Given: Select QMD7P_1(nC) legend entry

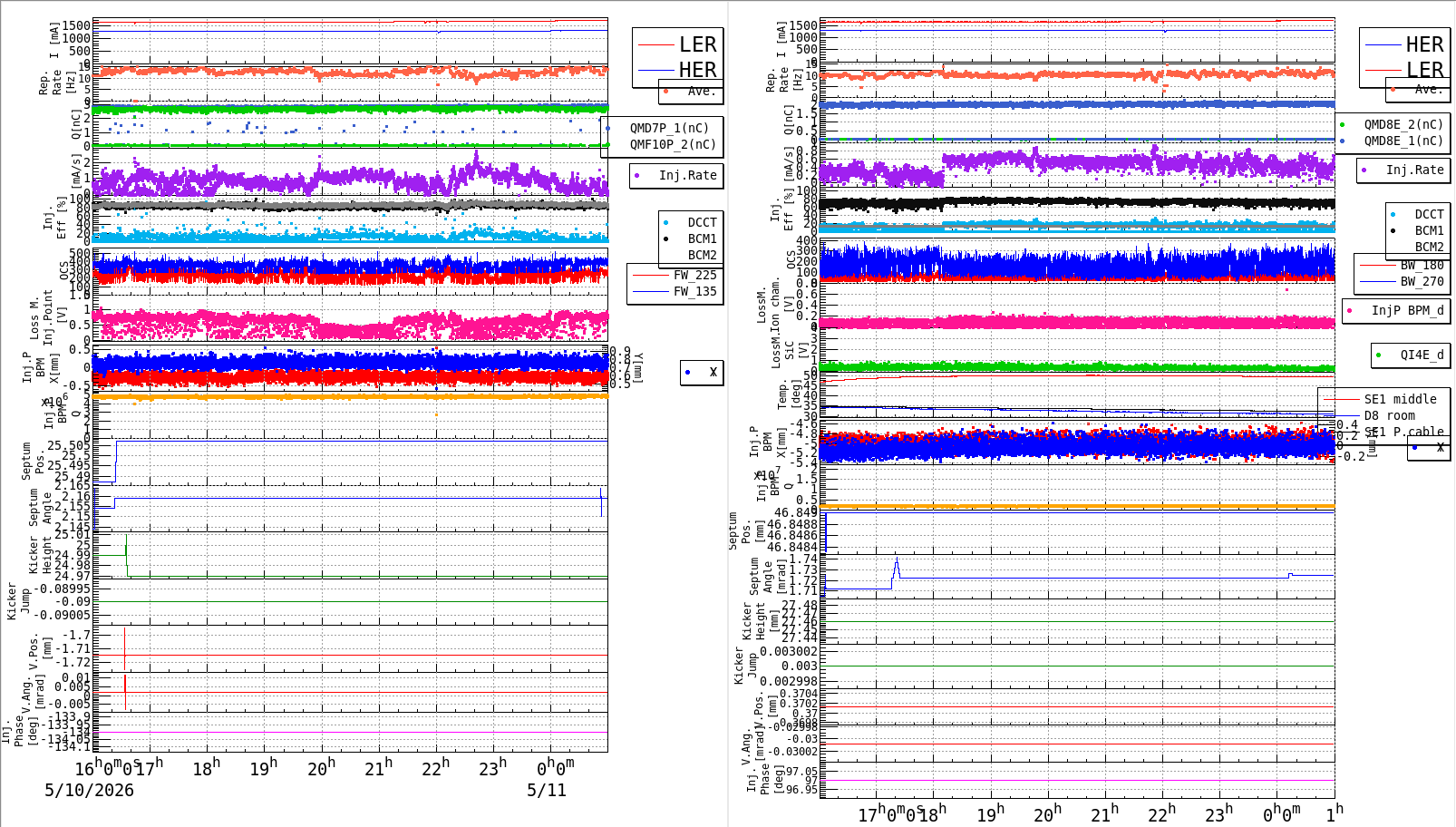Looking at the screenshot, I should coord(661,128).
